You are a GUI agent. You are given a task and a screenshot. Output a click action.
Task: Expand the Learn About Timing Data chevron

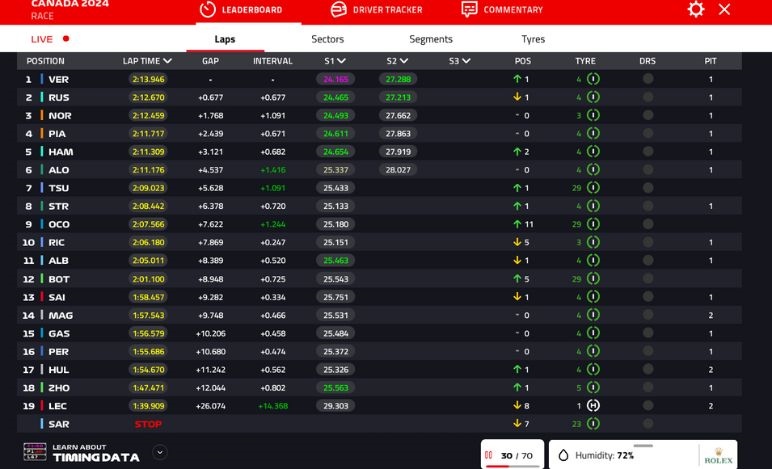(159, 452)
